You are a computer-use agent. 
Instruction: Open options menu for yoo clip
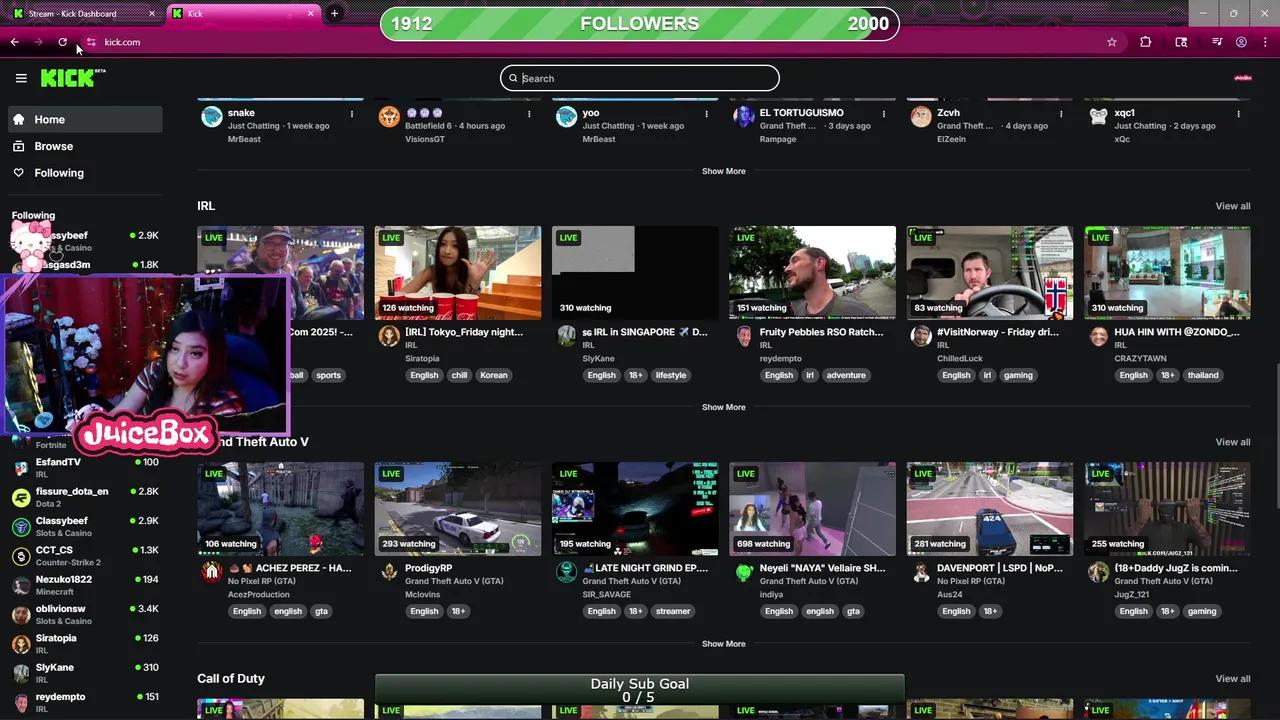(x=707, y=114)
